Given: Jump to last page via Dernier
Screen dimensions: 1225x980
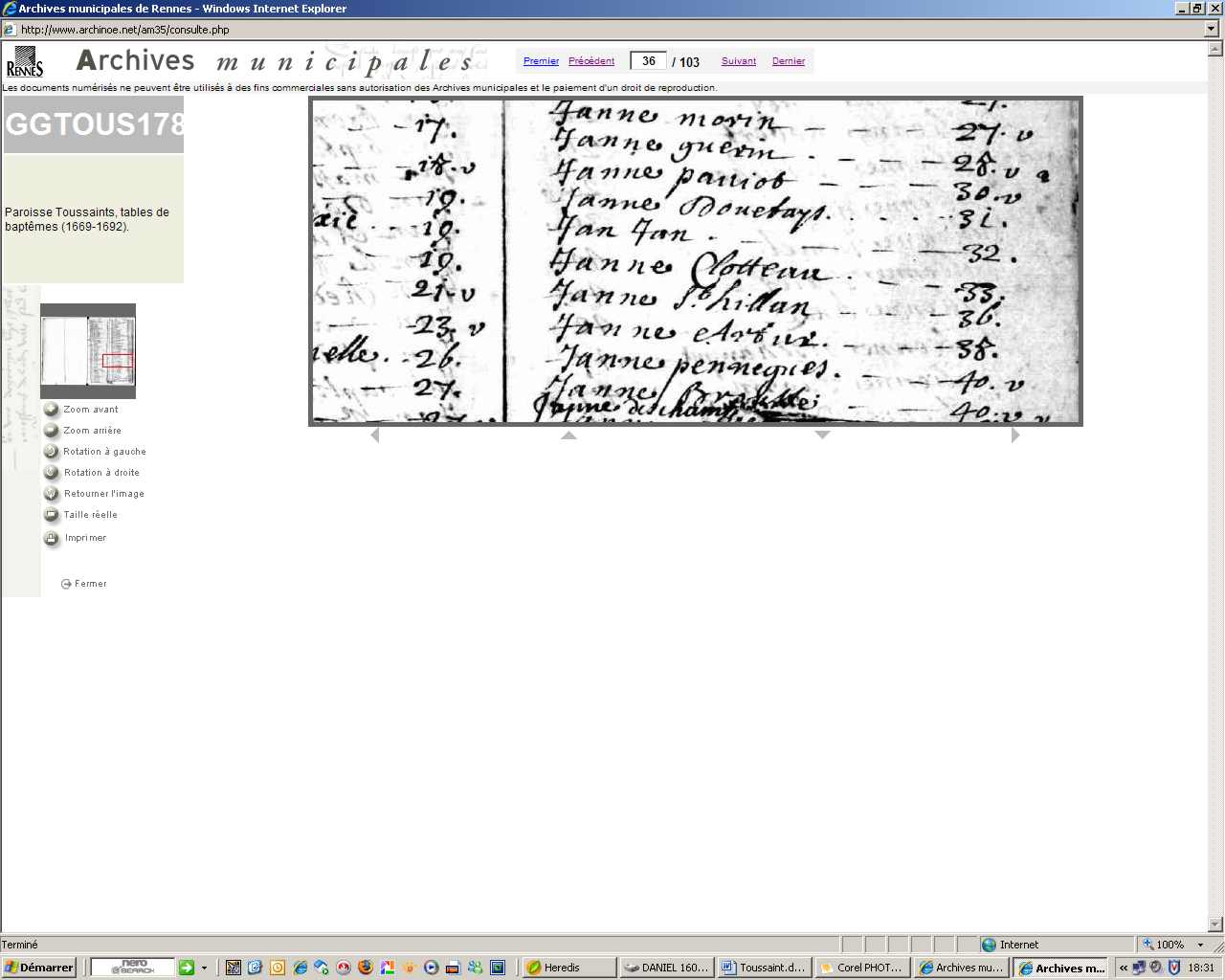Looking at the screenshot, I should tap(789, 61).
